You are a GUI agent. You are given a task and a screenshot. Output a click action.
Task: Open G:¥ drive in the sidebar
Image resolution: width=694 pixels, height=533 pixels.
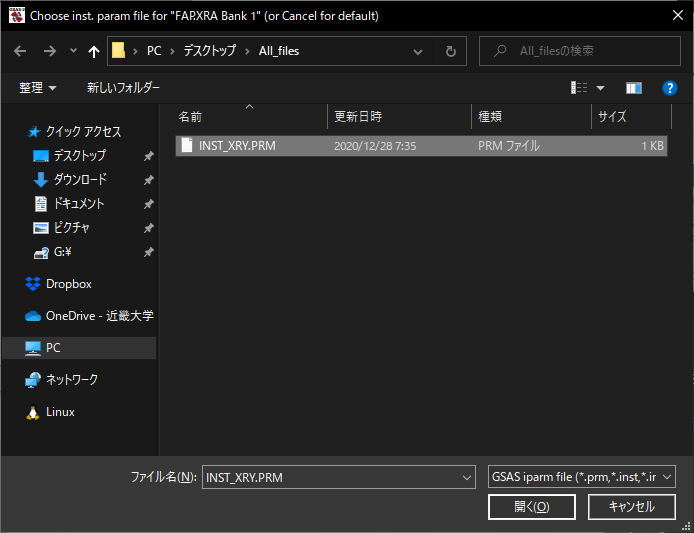pos(63,252)
